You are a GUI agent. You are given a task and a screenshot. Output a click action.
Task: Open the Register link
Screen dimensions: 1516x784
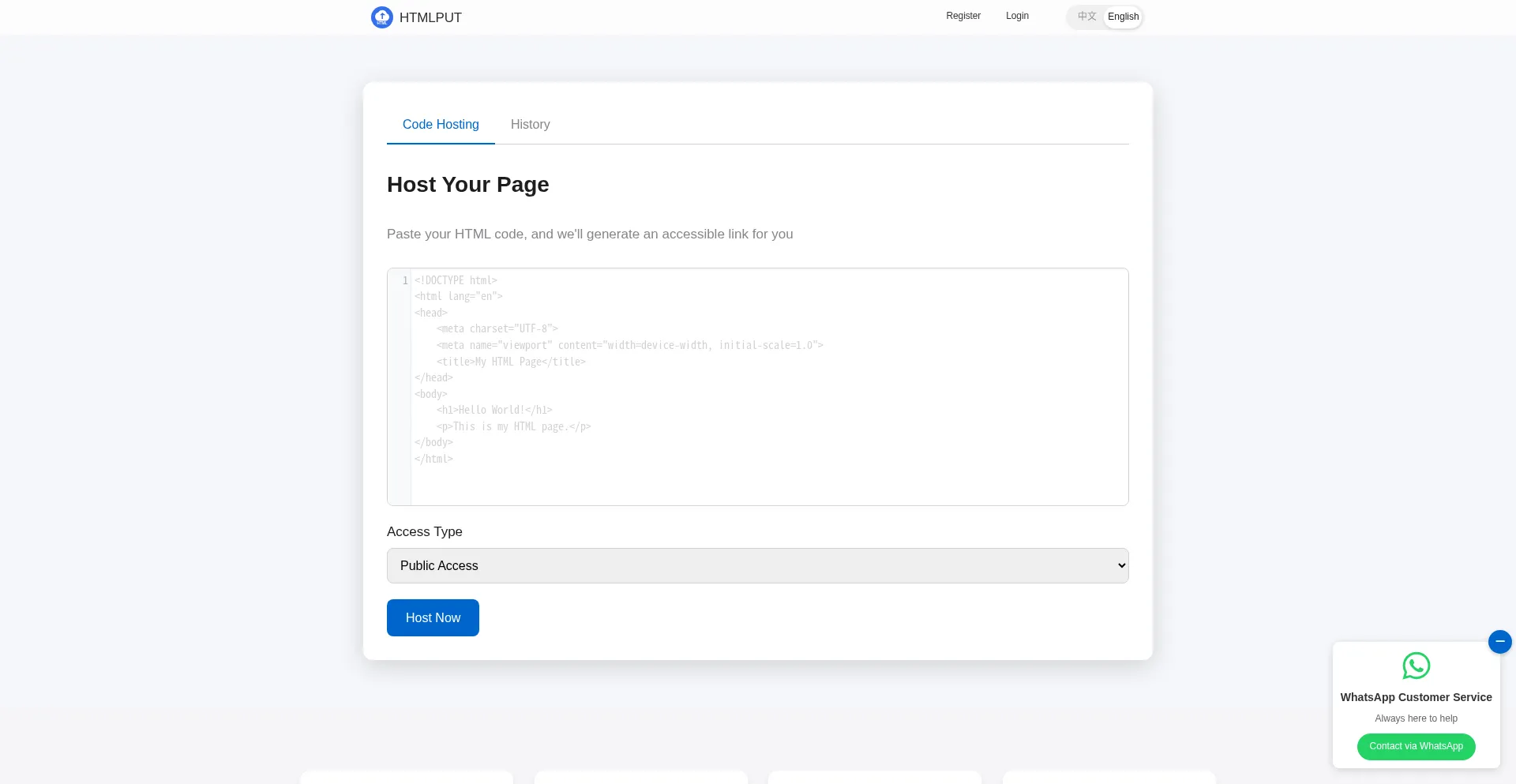point(963,16)
